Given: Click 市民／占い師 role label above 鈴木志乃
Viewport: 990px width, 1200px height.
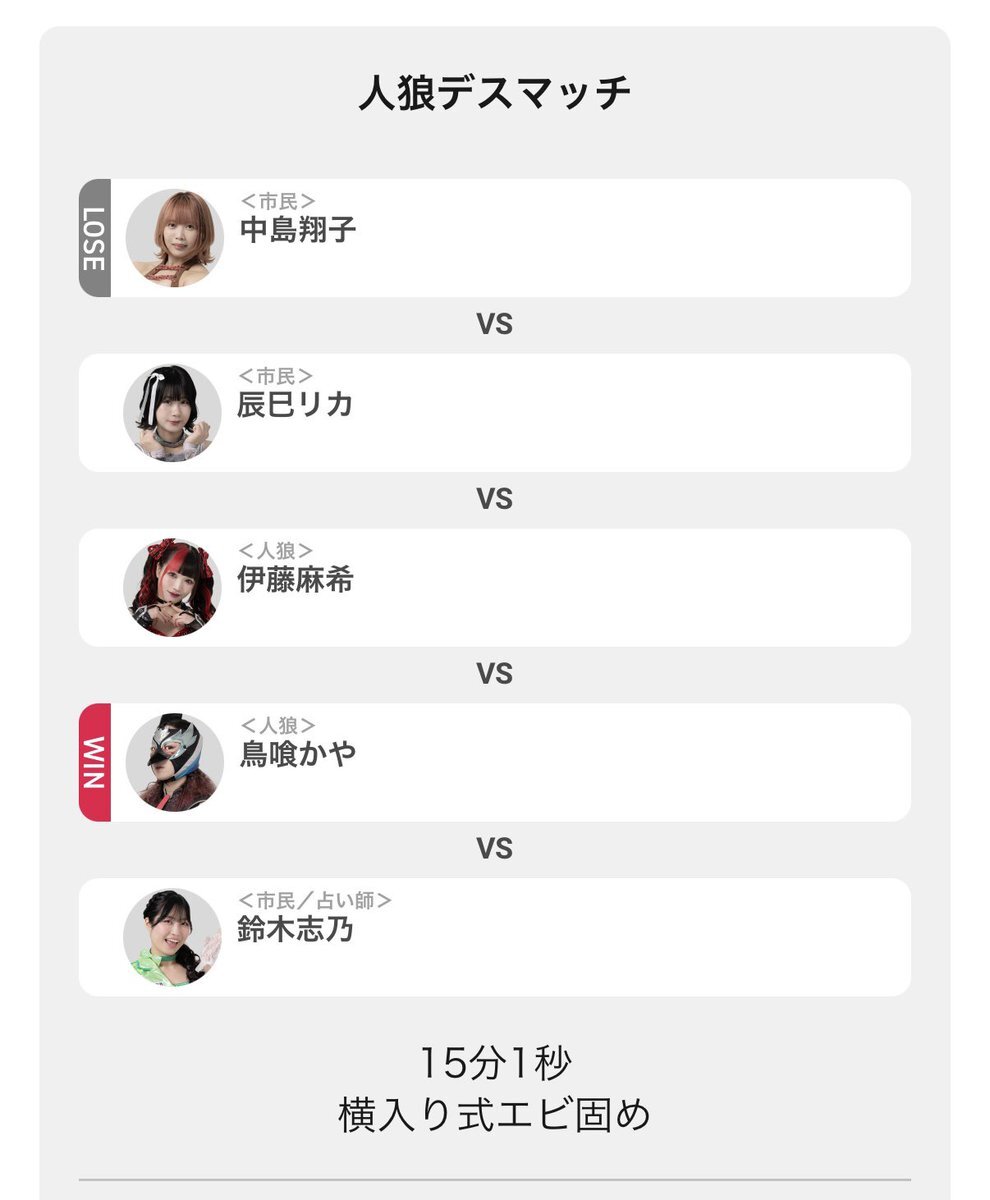Looking at the screenshot, I should pos(314,901).
